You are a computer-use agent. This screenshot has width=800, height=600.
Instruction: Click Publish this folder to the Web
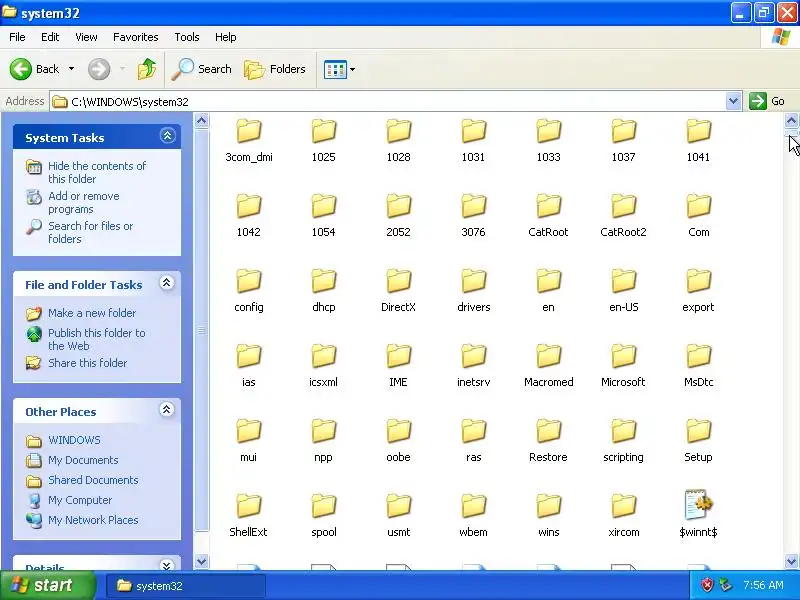(x=96, y=339)
